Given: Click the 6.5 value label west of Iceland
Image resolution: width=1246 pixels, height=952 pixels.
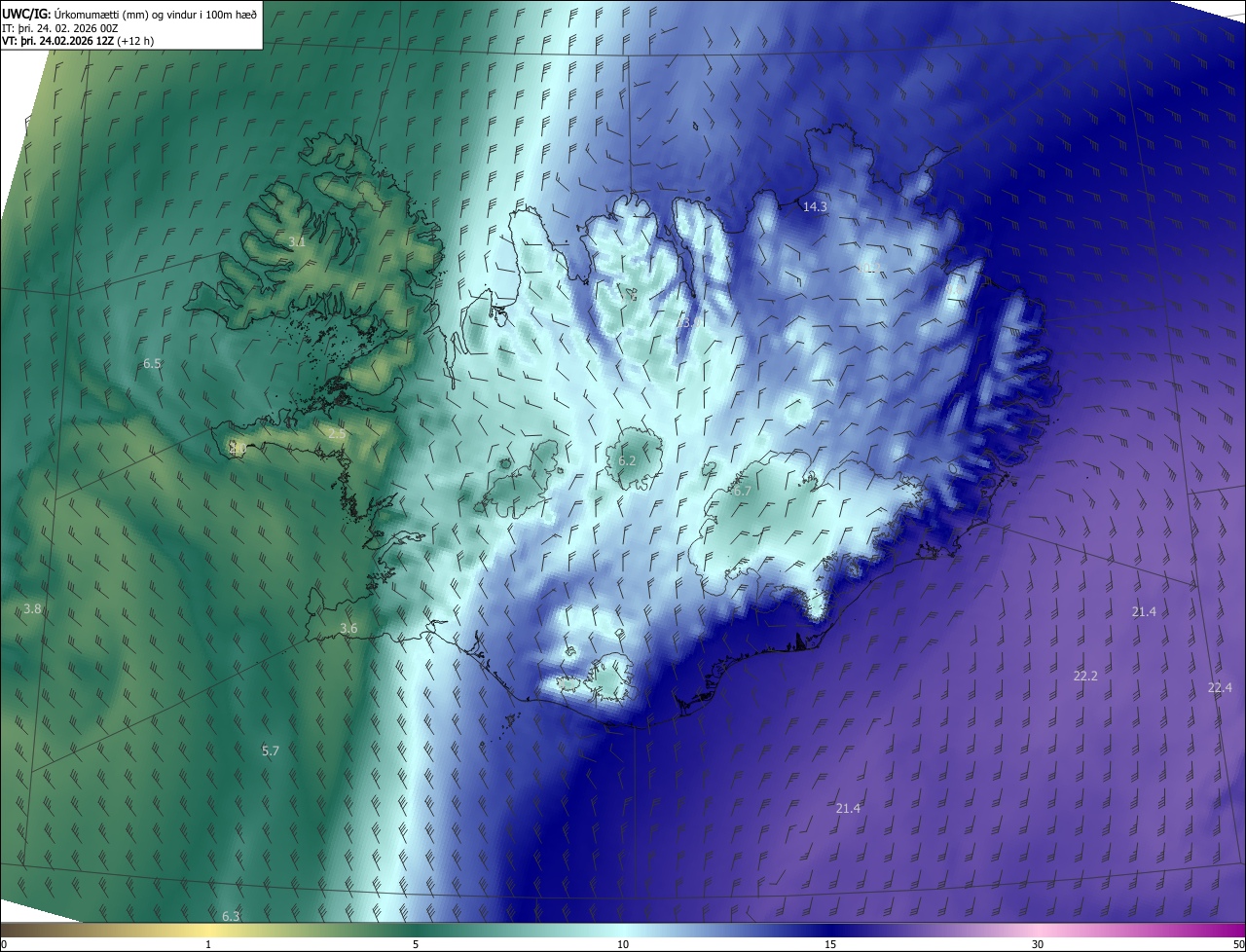Looking at the screenshot, I should pos(152,364).
